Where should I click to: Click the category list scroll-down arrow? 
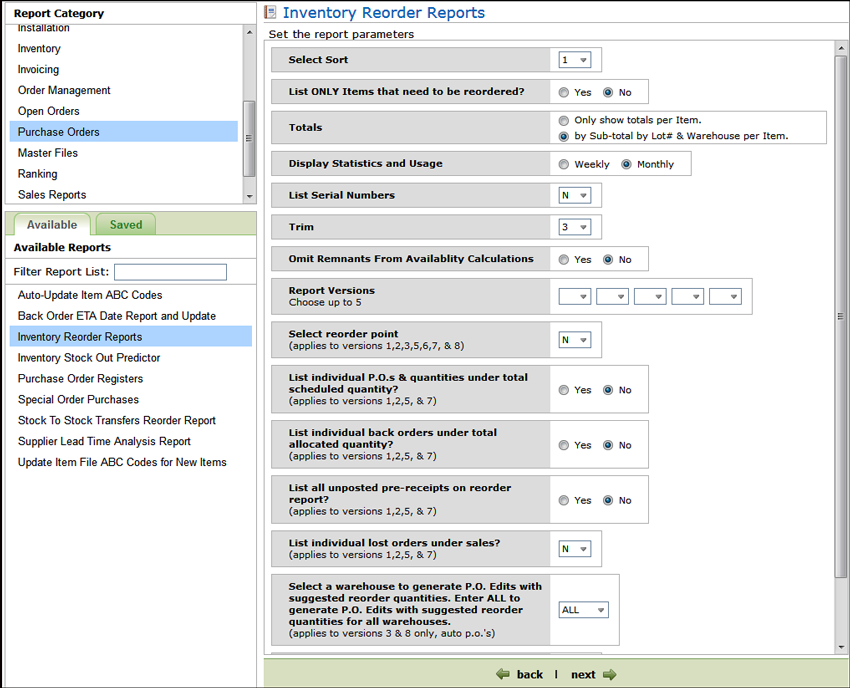pos(249,196)
